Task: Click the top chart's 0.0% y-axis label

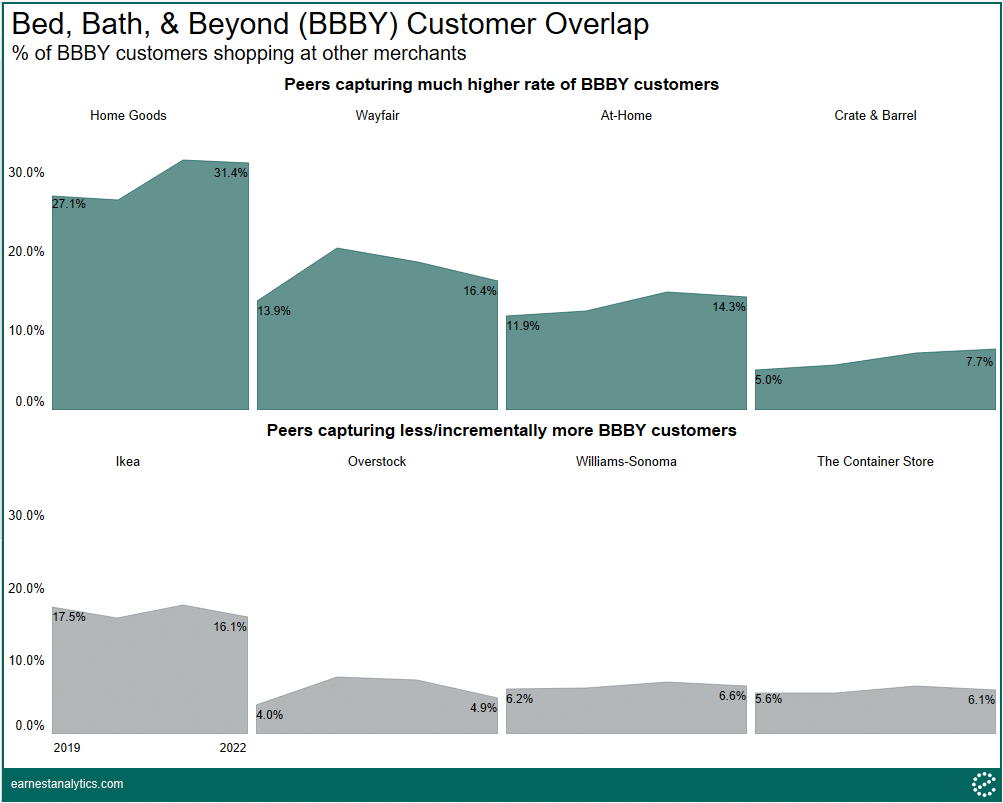Action: [x=30, y=402]
